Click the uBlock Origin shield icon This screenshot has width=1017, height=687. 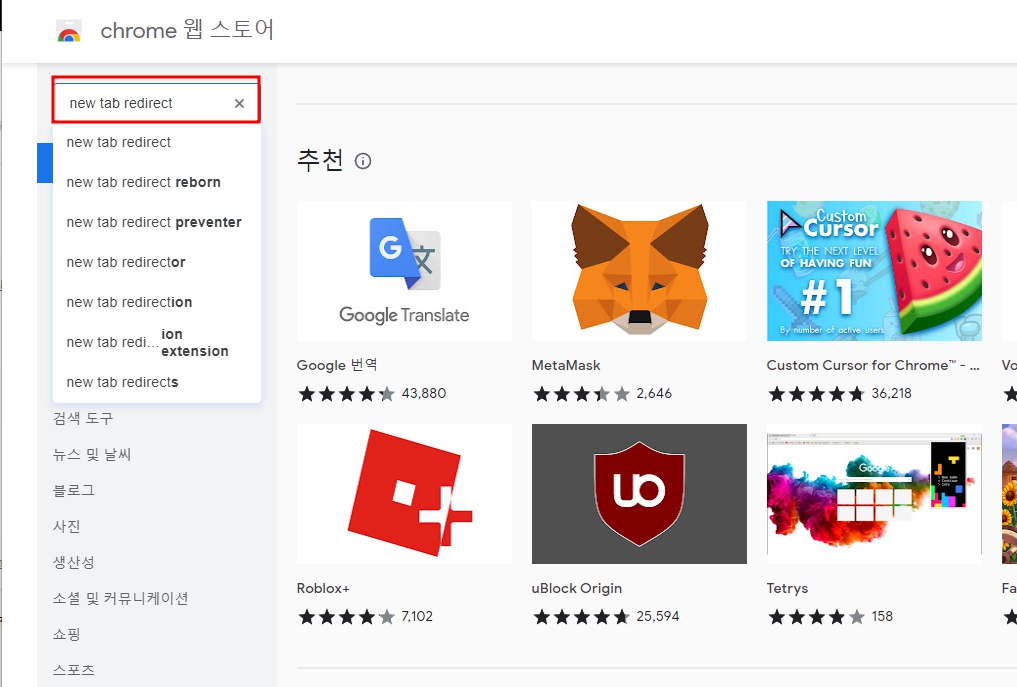pos(638,493)
